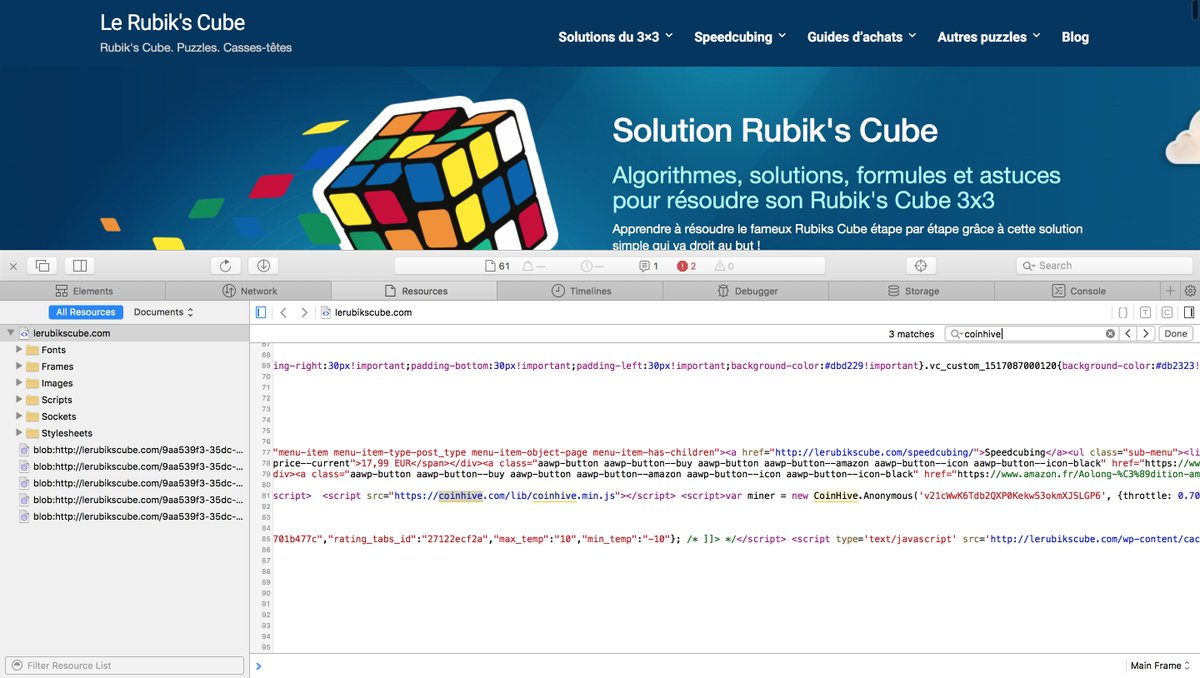Toggle pretty print curly braces
This screenshot has width=1200, height=678.
tap(1123, 312)
